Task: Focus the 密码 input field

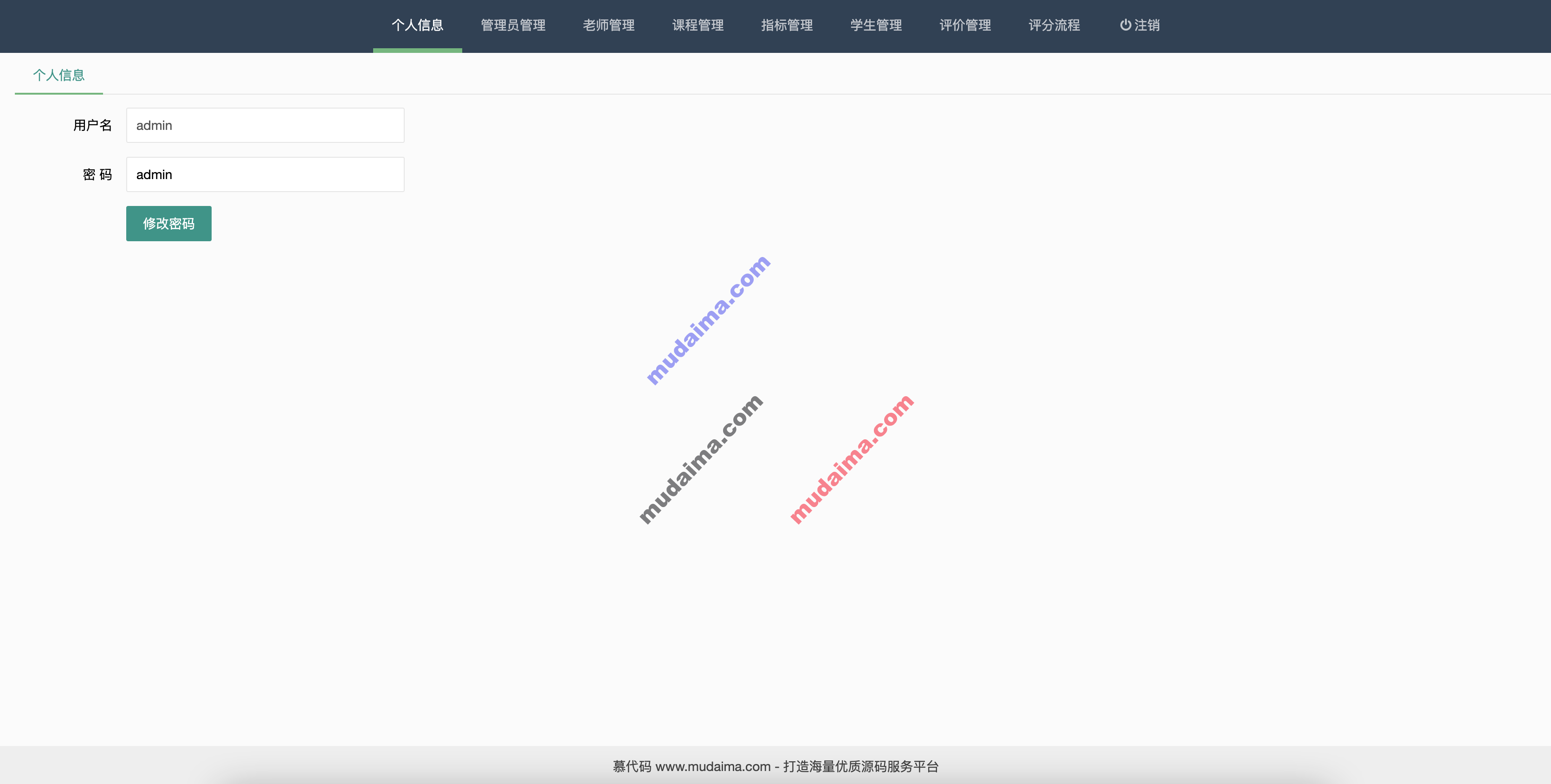Action: point(265,174)
